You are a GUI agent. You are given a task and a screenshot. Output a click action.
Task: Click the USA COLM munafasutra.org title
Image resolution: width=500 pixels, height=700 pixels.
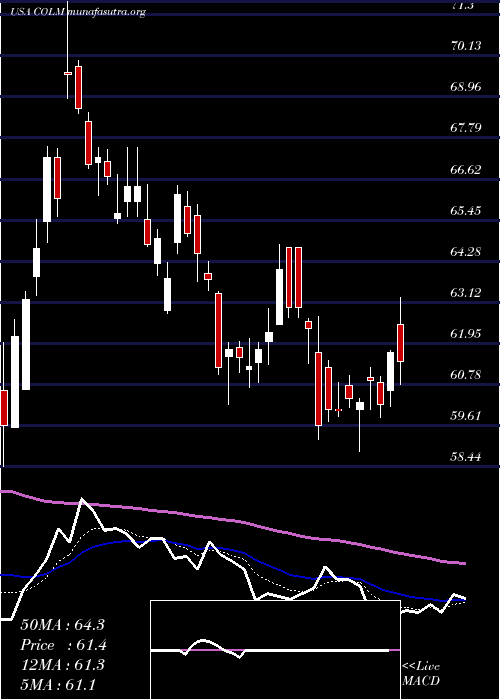click(79, 12)
